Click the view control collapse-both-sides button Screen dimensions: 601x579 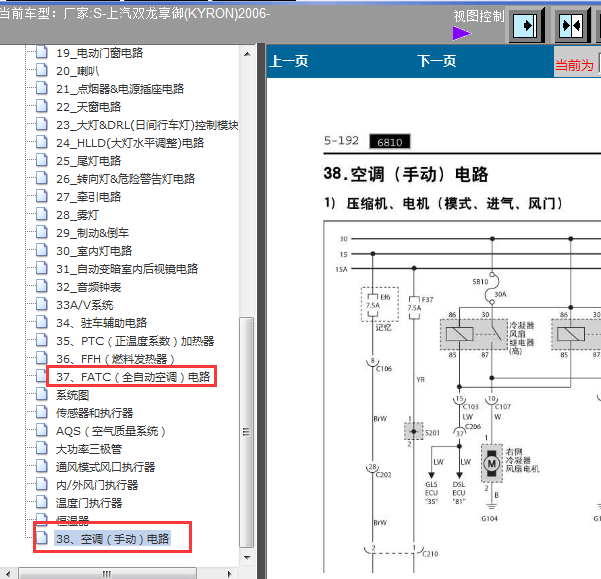[571, 26]
